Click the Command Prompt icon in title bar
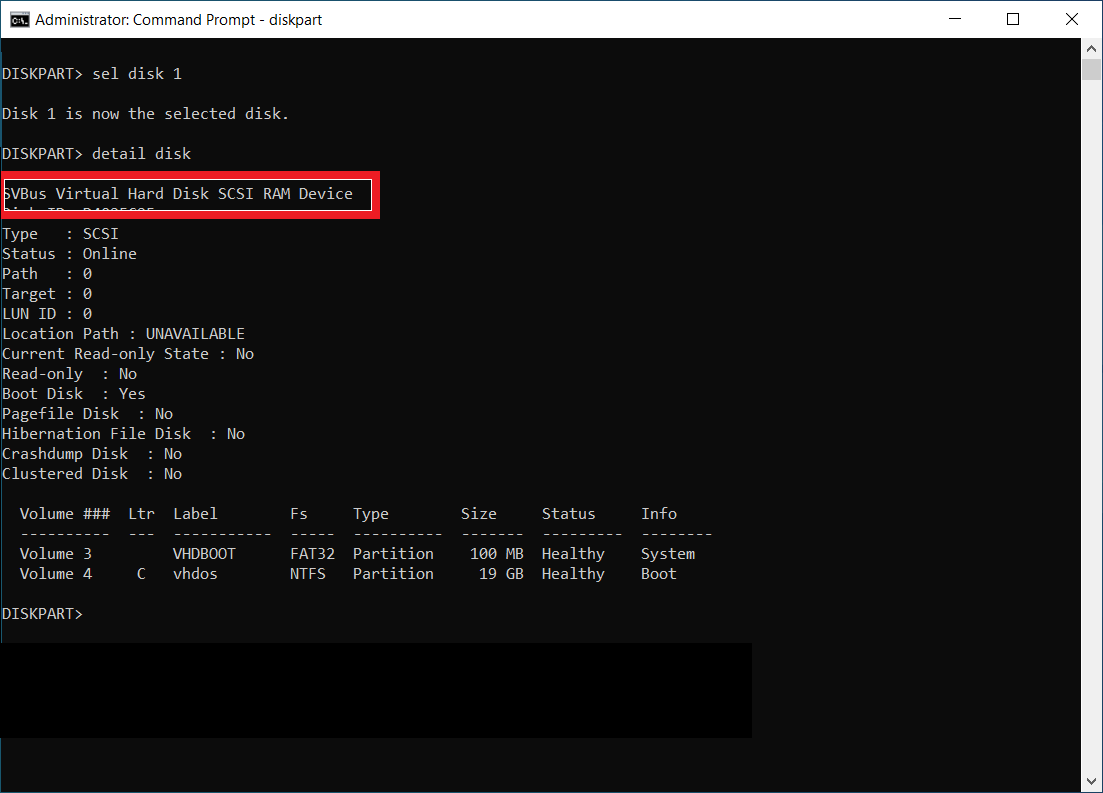Image resolution: width=1103 pixels, height=793 pixels. (x=20, y=20)
